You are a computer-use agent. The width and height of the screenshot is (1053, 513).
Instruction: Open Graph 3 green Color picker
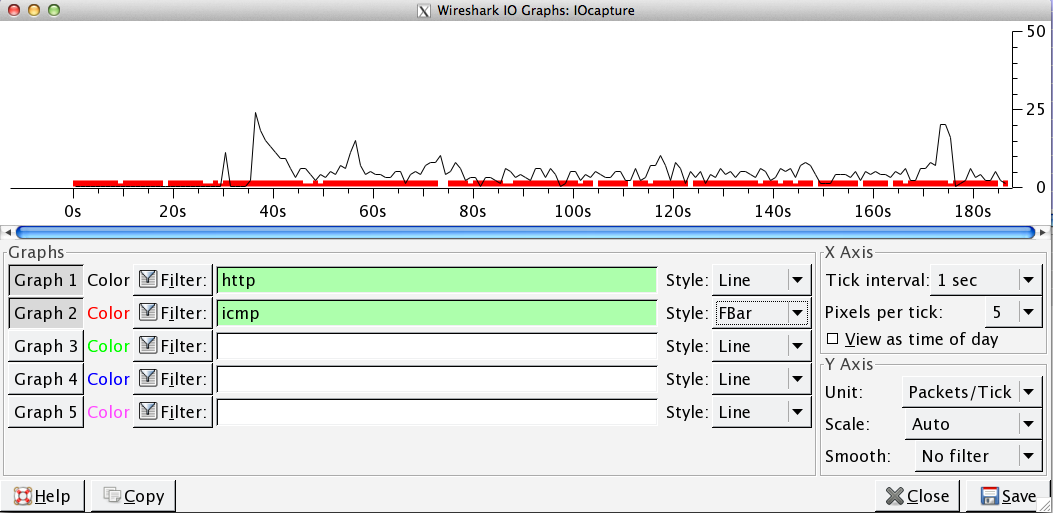click(x=108, y=346)
